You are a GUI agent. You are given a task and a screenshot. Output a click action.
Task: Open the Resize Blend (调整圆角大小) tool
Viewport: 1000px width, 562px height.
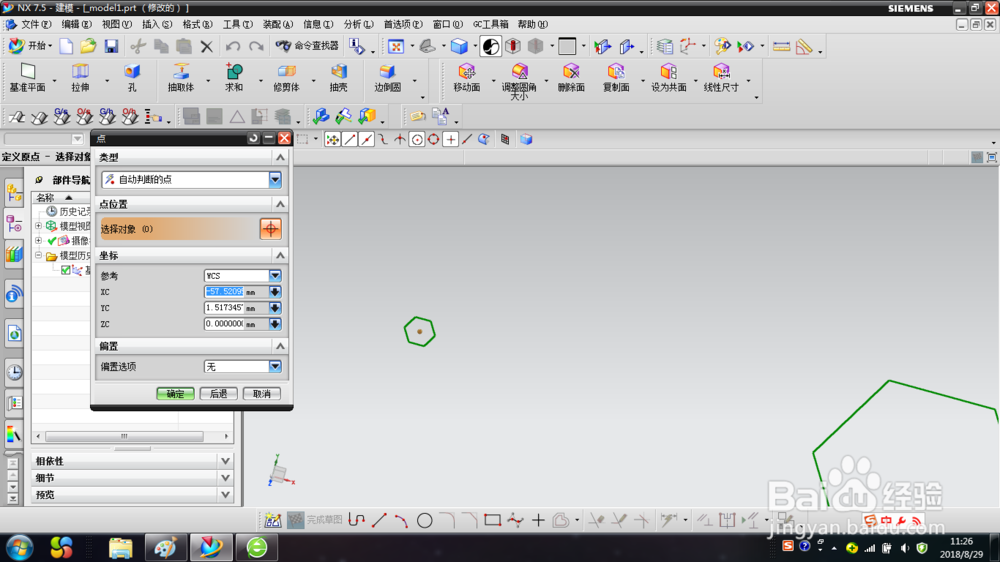click(x=519, y=81)
